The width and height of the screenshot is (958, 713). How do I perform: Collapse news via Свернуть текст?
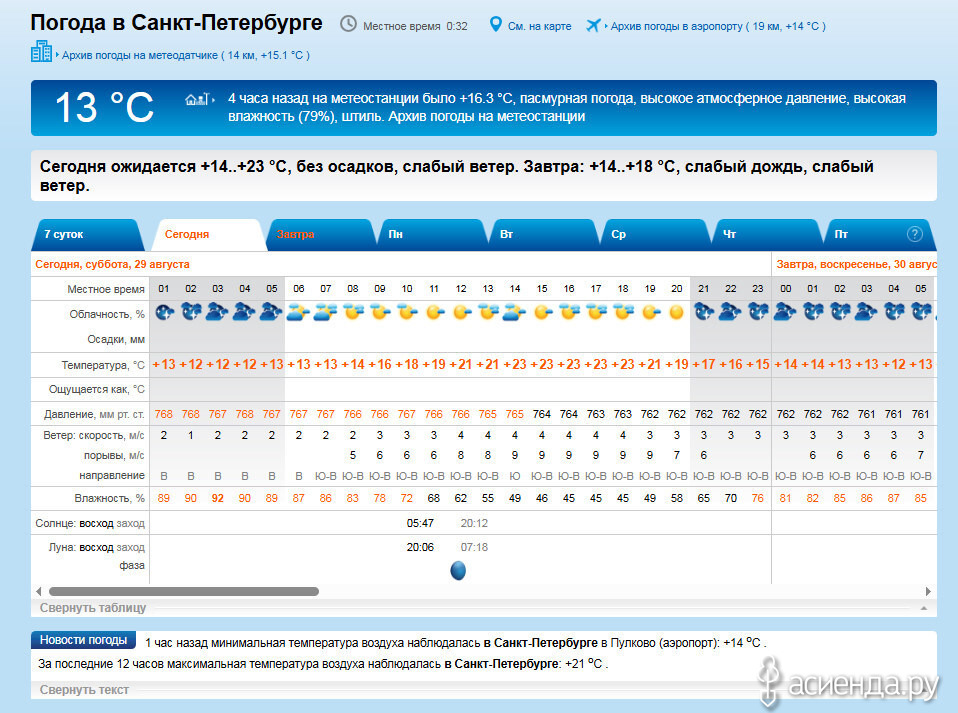84,690
